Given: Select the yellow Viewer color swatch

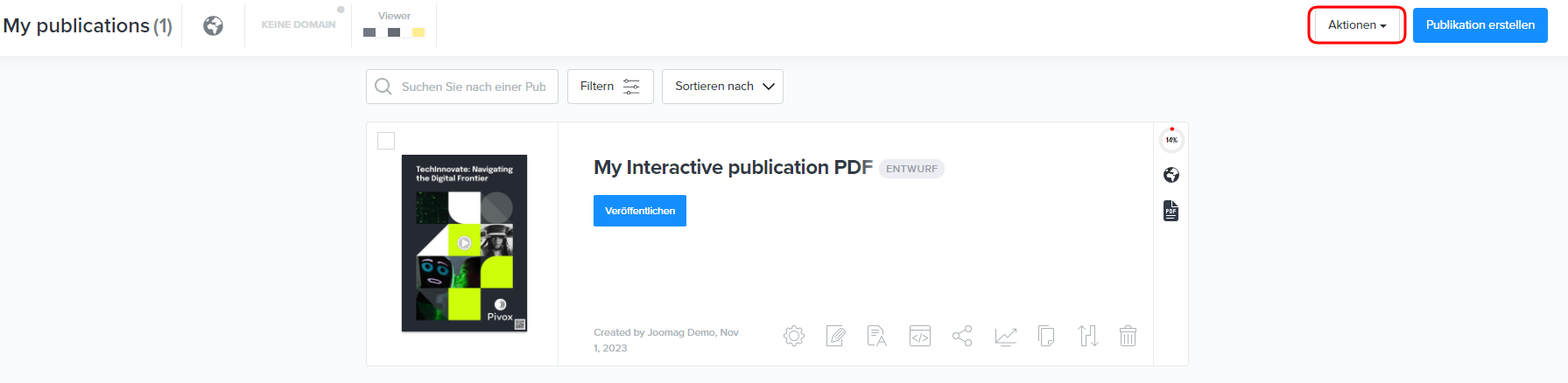Looking at the screenshot, I should coord(418,32).
